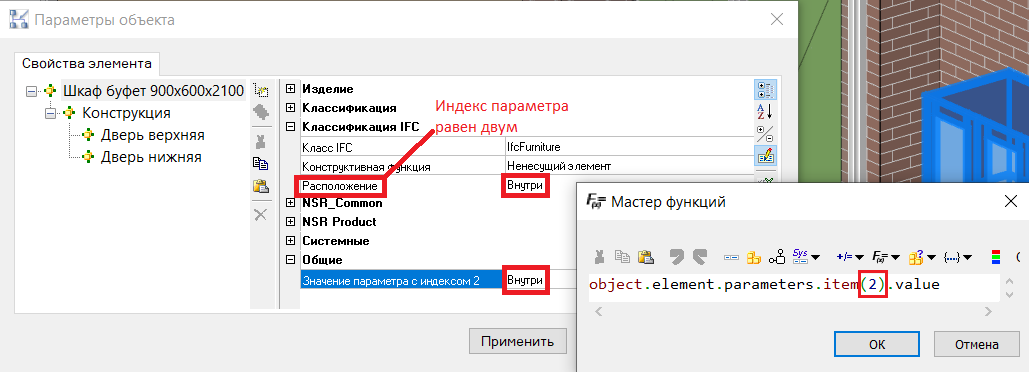This screenshot has height=372, width=1029.
Task: Expand the Классификация group
Action: pos(291,108)
